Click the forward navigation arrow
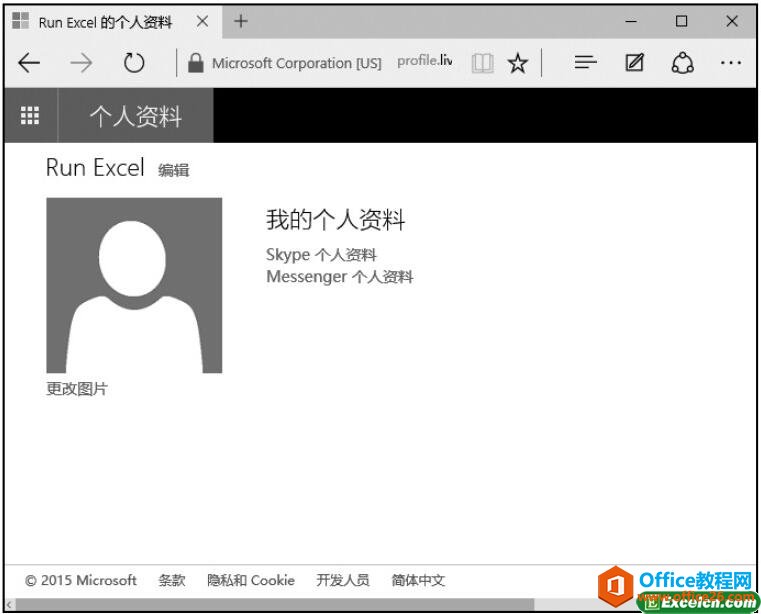761x614 pixels. 81,63
